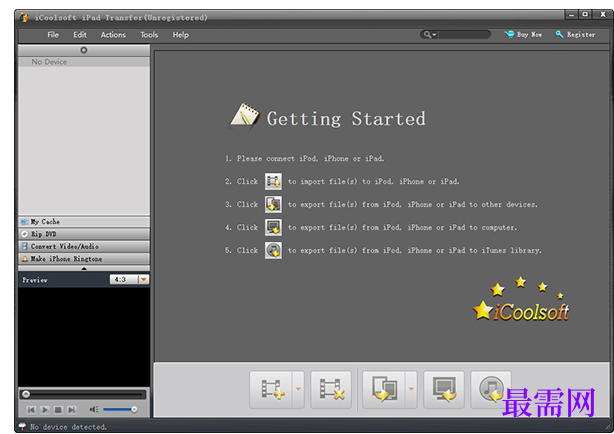Open Make iPhone Ringtone section
614x434 pixels.
click(84, 259)
